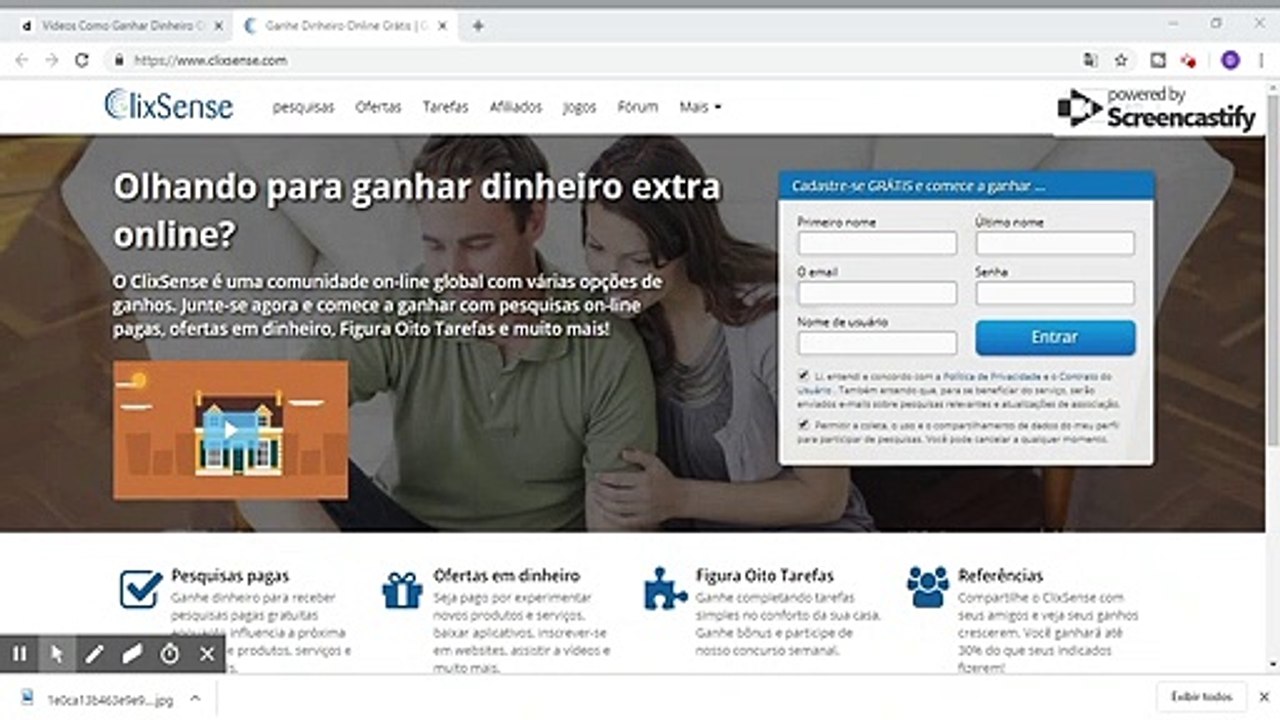
Task: Go forward in browser history
Action: (52, 60)
